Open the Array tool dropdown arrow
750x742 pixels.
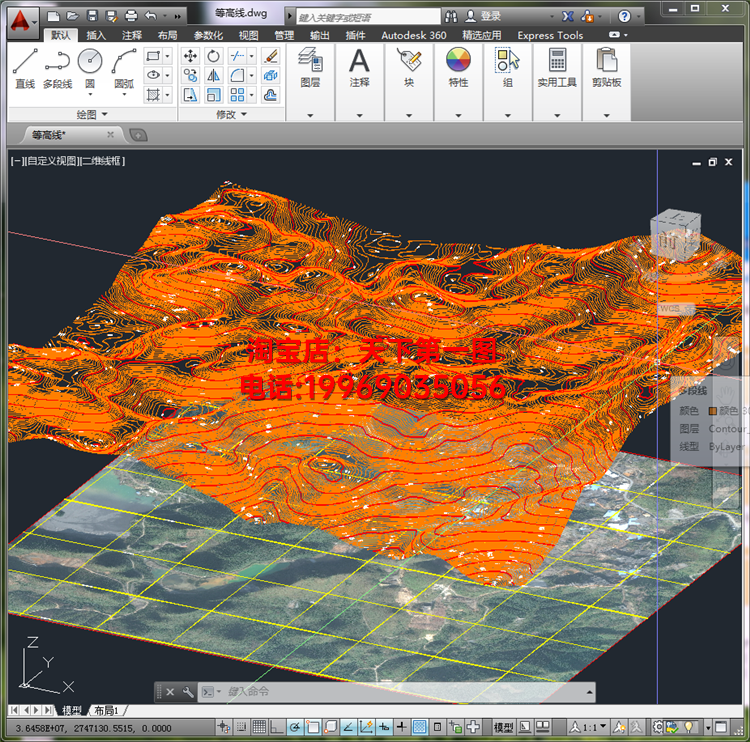[x=252, y=95]
